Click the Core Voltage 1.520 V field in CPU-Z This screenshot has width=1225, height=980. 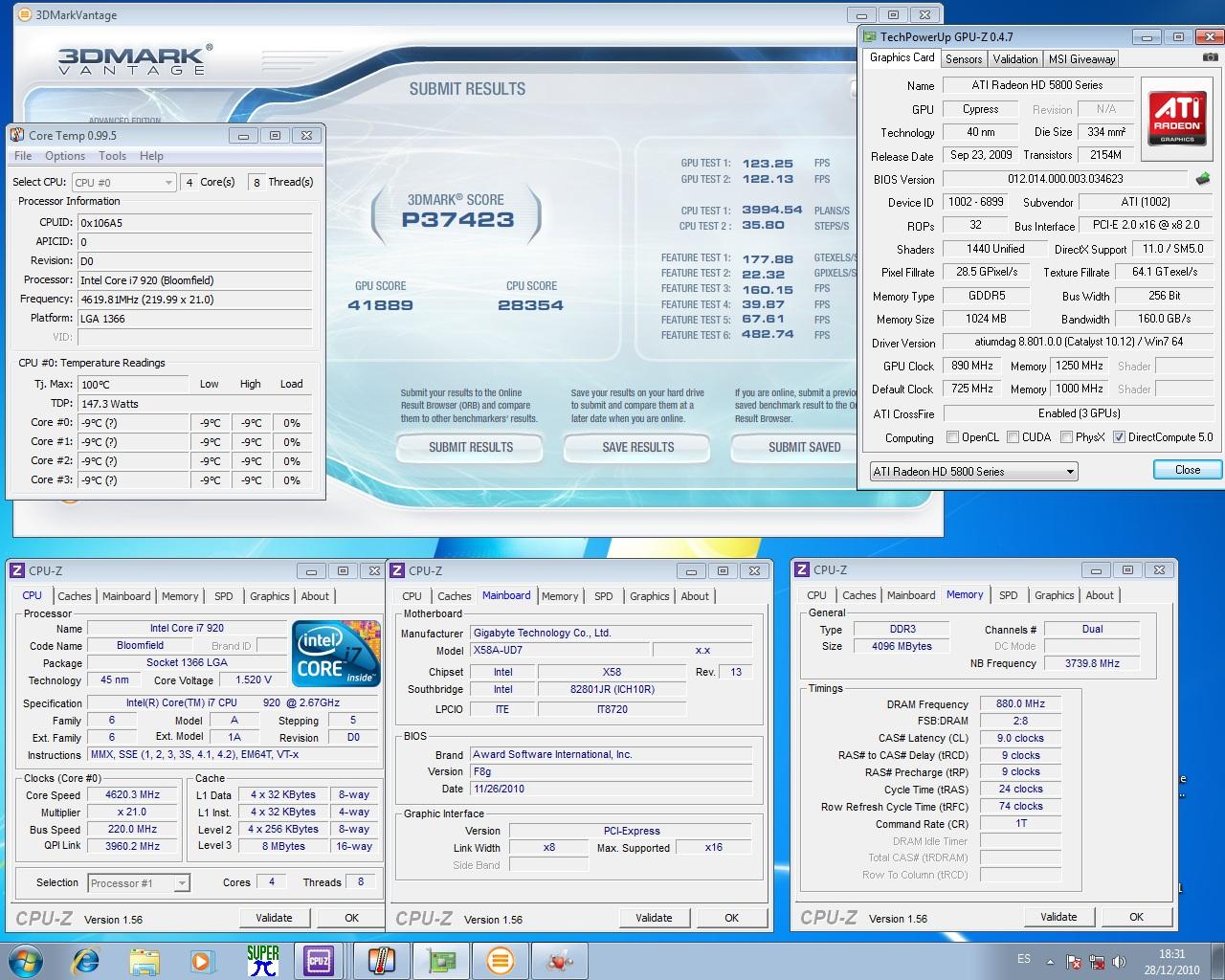tap(253, 679)
